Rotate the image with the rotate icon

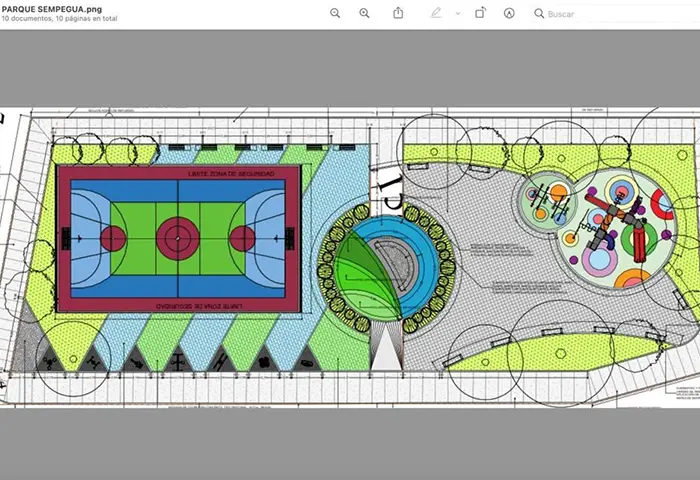pyautogui.click(x=480, y=13)
